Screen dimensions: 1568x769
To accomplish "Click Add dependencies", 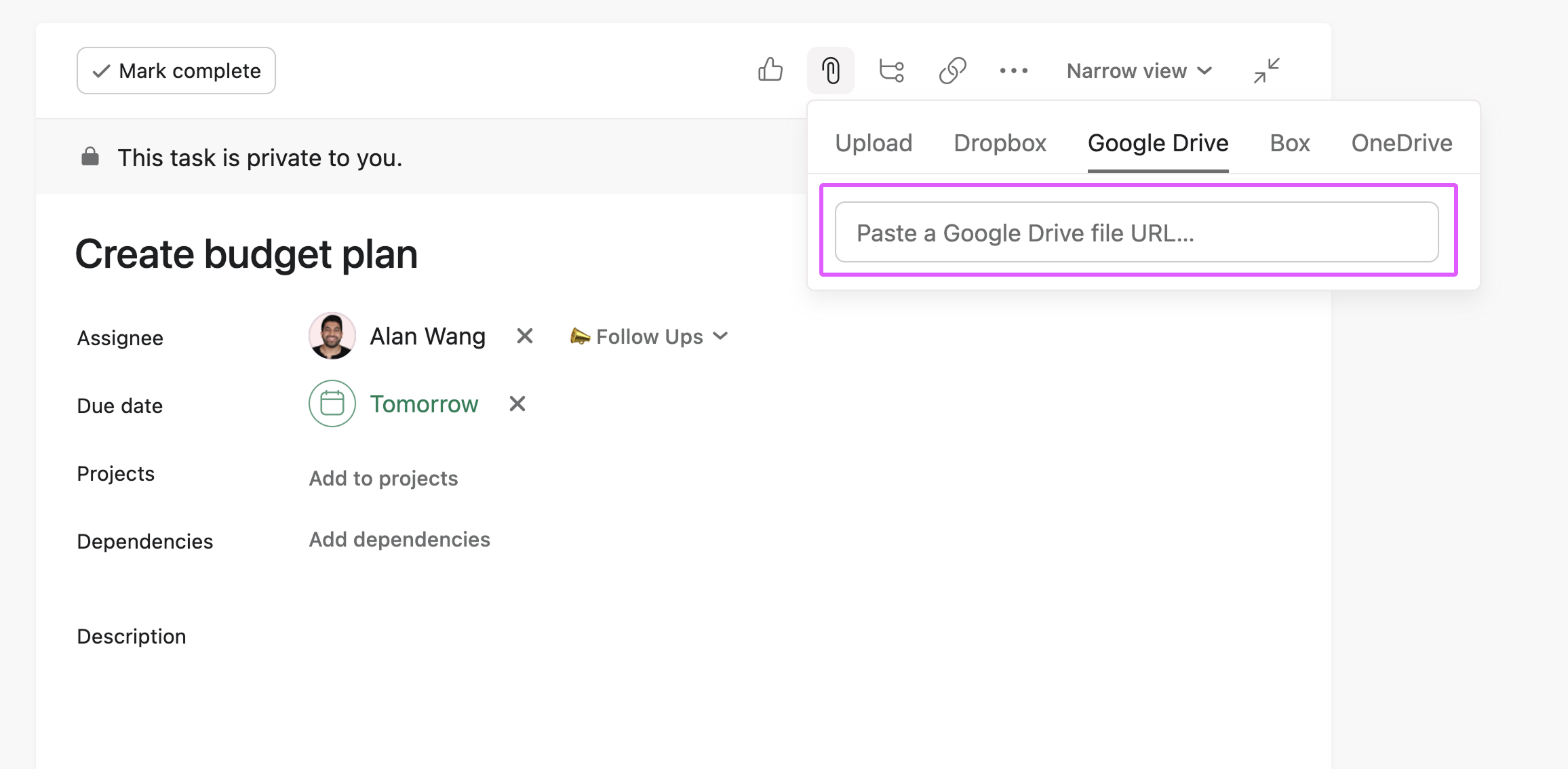I will point(399,539).
